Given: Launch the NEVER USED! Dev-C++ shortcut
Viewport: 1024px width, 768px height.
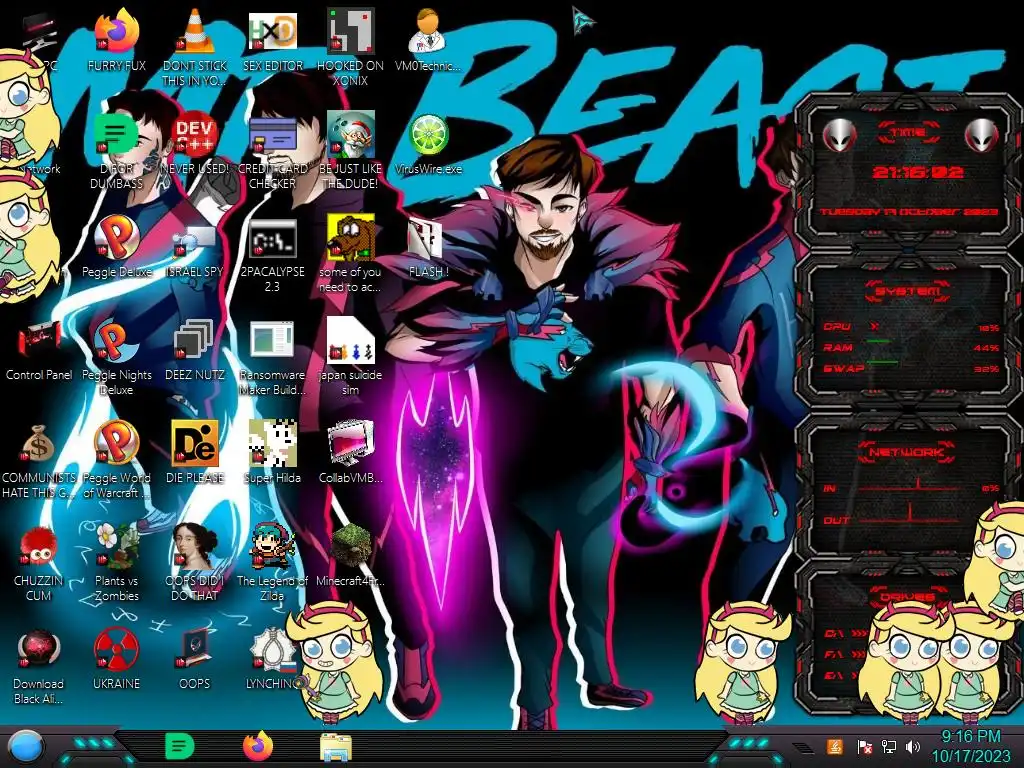Looking at the screenshot, I should point(195,134).
